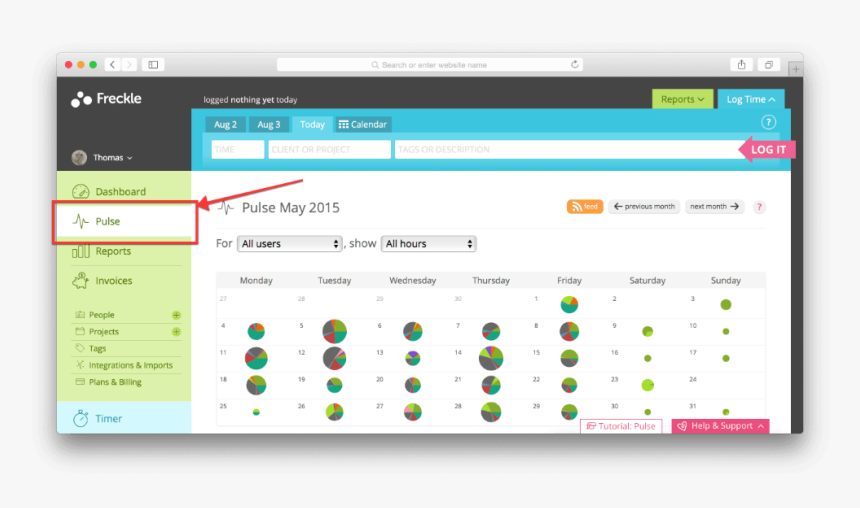Click the browser back arrow
This screenshot has height=508, width=860.
112,65
